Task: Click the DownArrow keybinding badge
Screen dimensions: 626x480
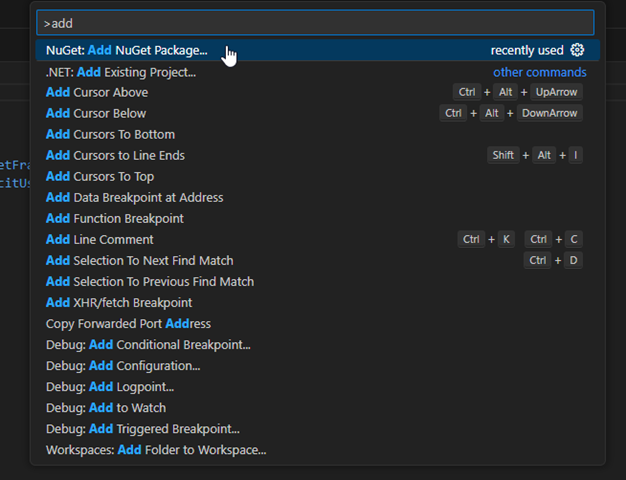Action: tap(549, 113)
